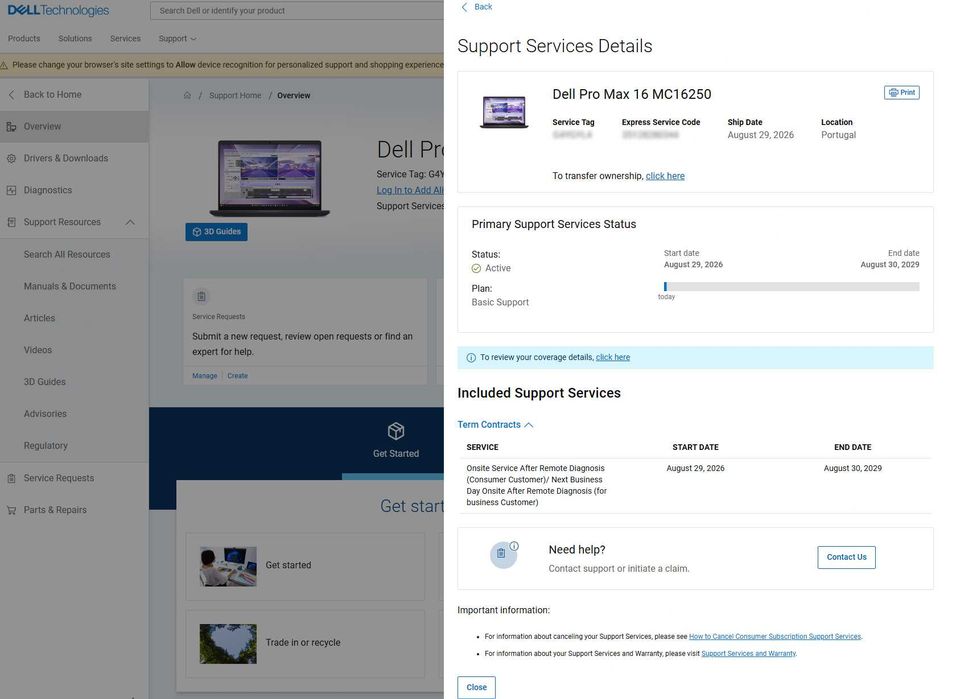Click the Search Dell input field
The image size is (956, 699).
(x=297, y=11)
